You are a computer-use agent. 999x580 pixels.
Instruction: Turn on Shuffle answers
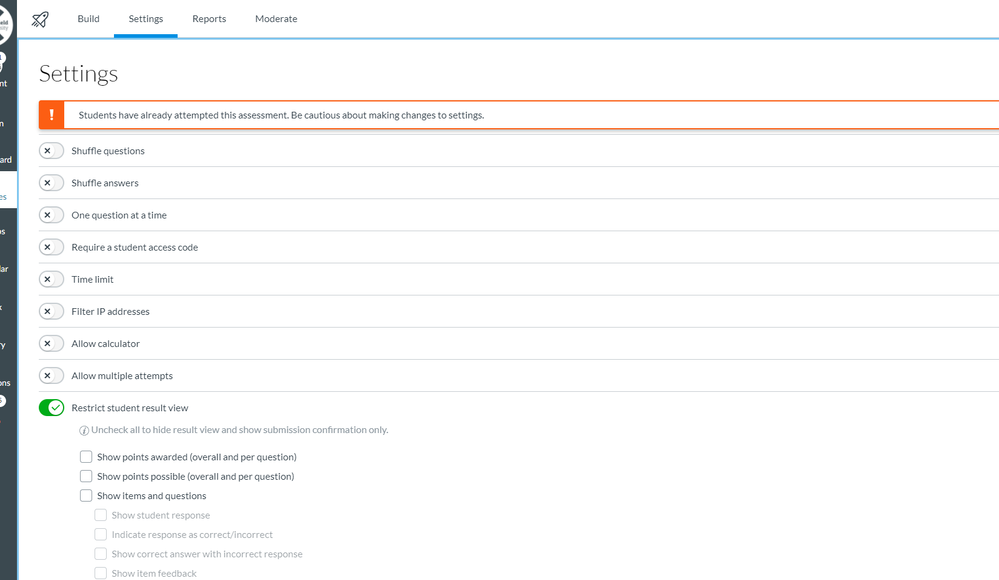click(x=51, y=183)
